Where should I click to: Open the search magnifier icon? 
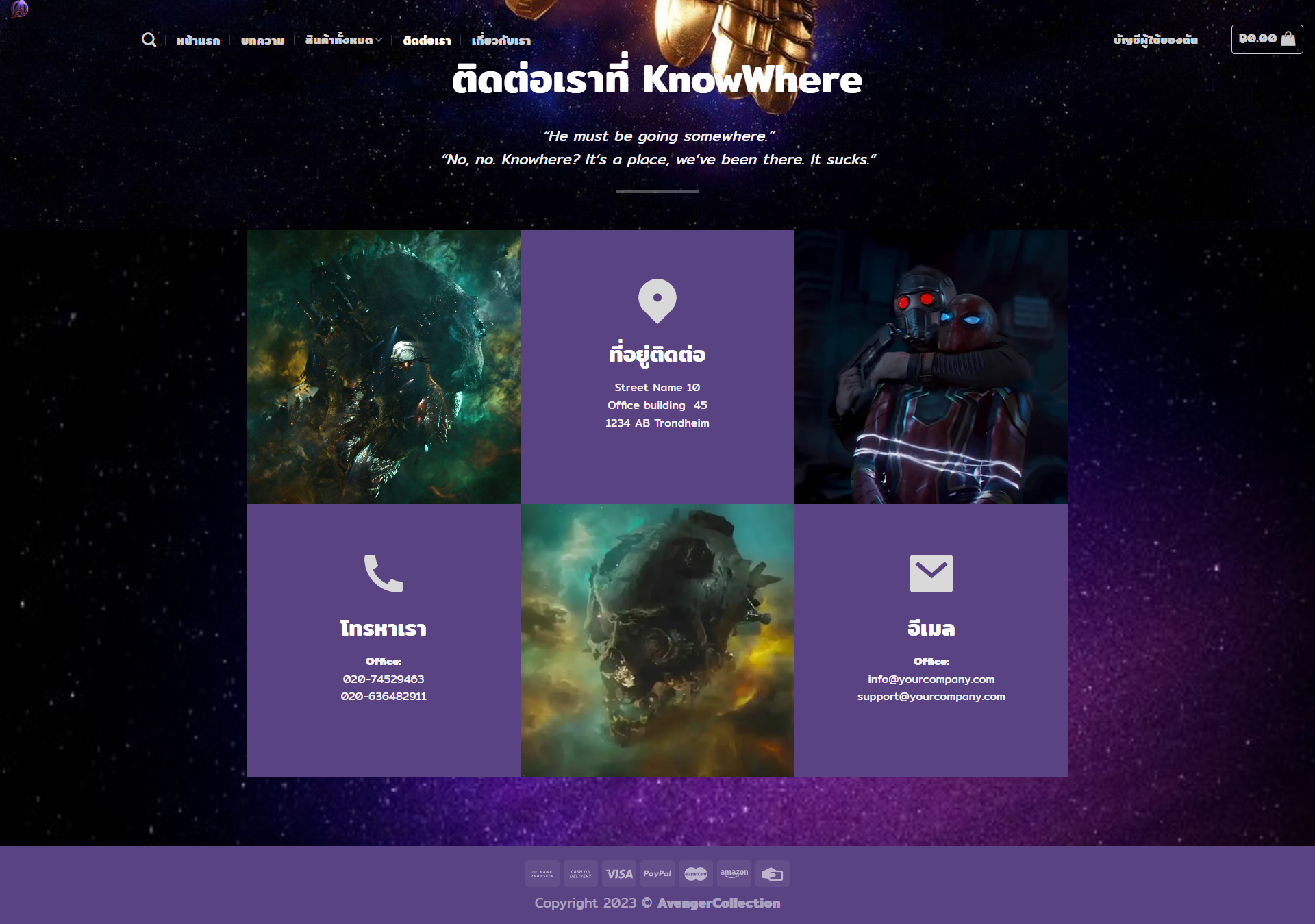(149, 40)
